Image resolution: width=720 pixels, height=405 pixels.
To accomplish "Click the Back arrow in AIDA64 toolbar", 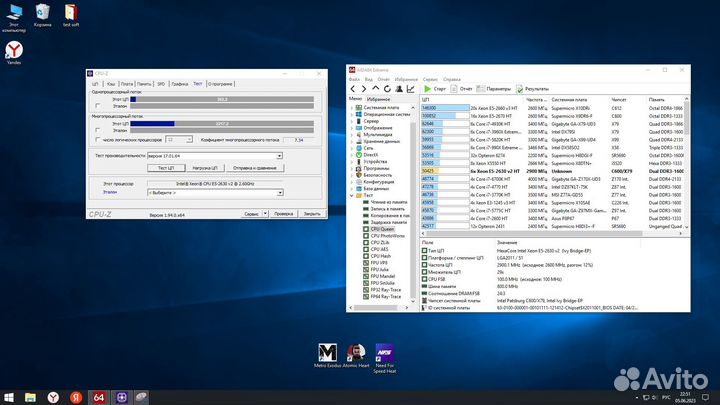I will click(353, 89).
